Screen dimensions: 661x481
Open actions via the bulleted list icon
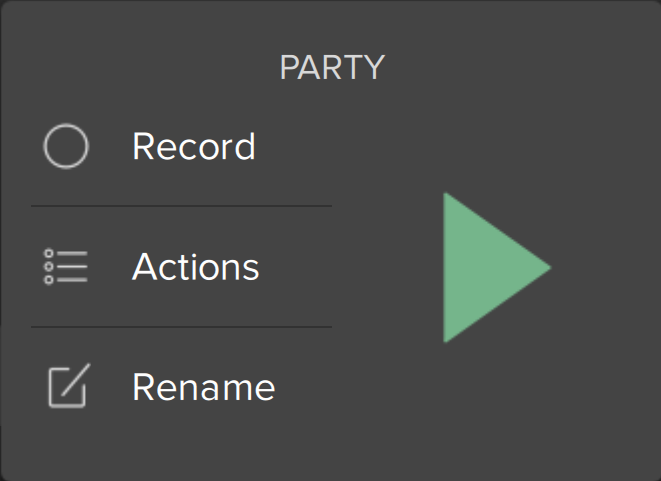[66, 267]
